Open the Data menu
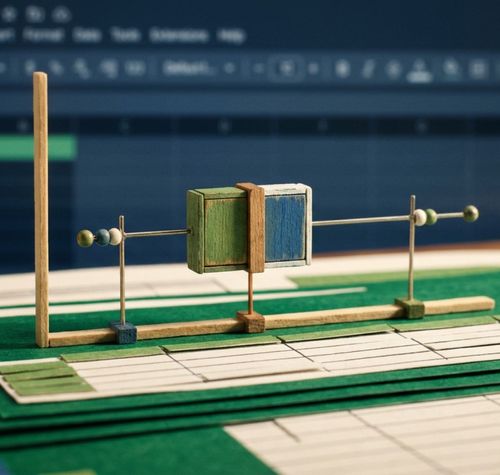This screenshot has height=475, width=500. pos(87,35)
